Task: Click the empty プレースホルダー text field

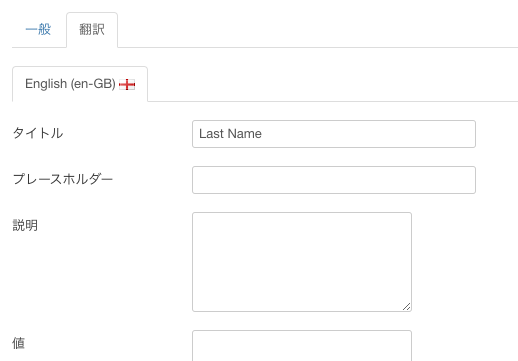Action: pos(334,180)
